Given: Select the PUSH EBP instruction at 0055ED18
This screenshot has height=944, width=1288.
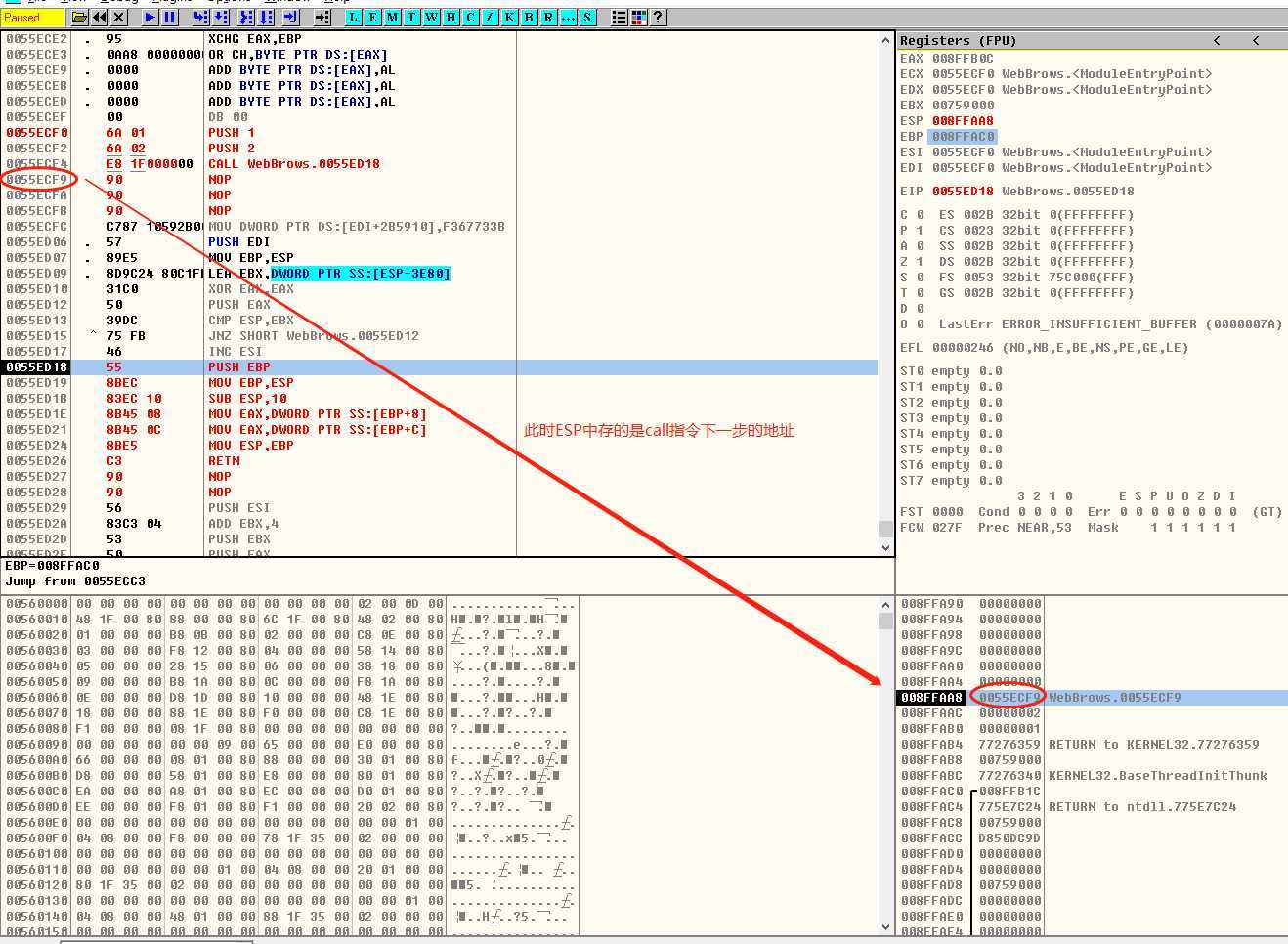Looking at the screenshot, I should click(440, 367).
